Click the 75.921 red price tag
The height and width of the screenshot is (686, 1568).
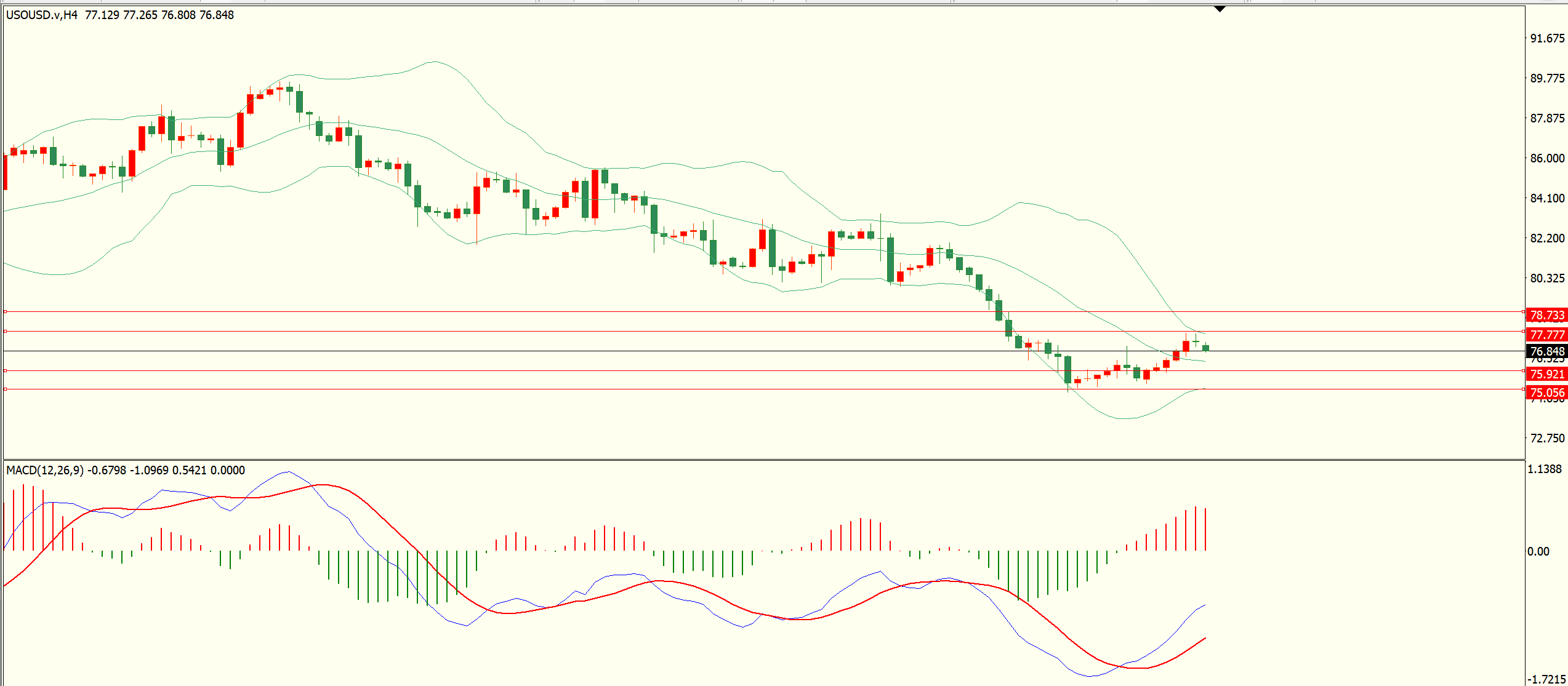pos(1547,374)
